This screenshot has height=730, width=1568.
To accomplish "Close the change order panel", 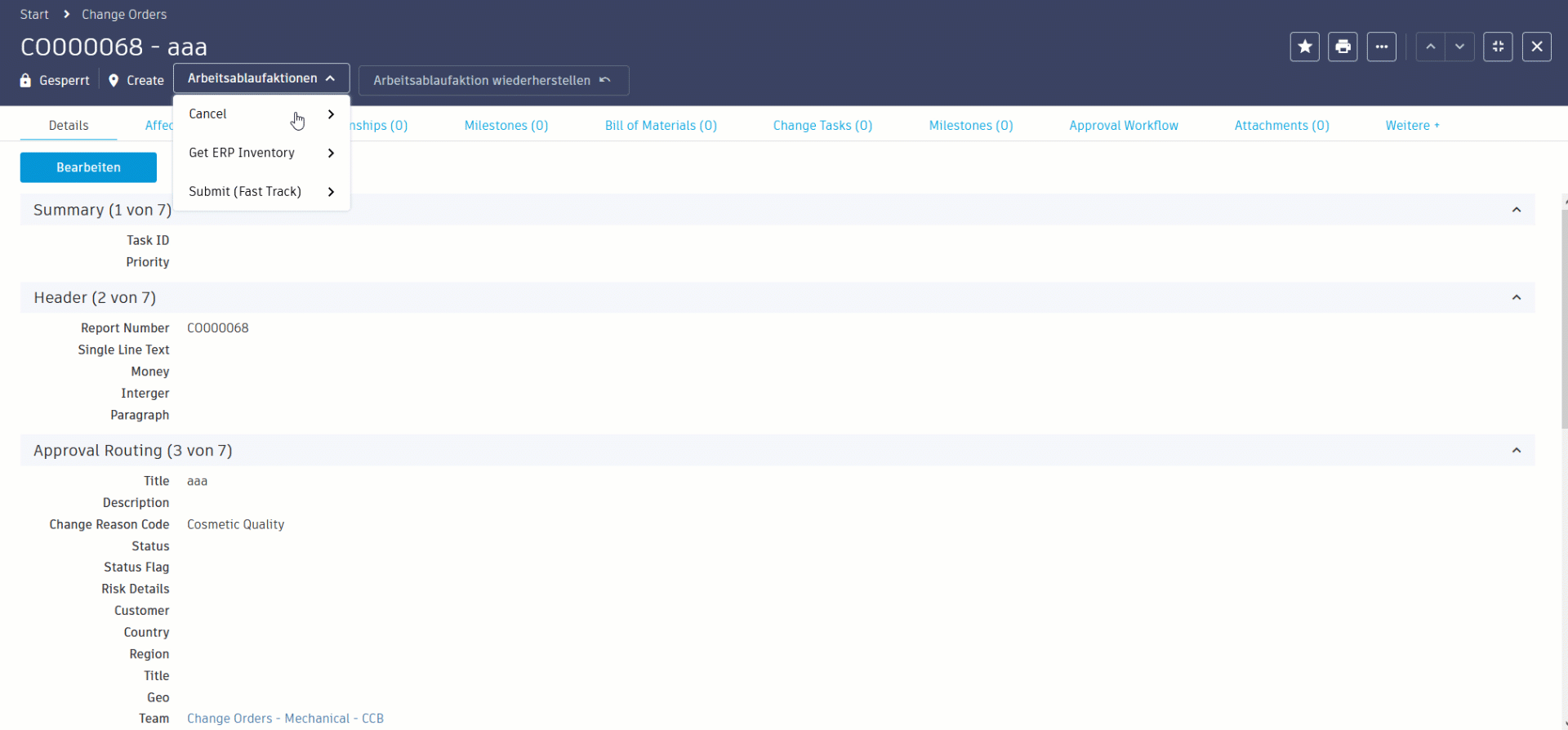I will click(1537, 47).
